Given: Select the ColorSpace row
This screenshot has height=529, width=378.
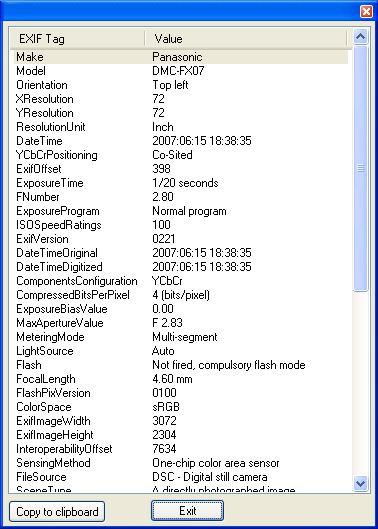Looking at the screenshot, I should pos(181,407).
